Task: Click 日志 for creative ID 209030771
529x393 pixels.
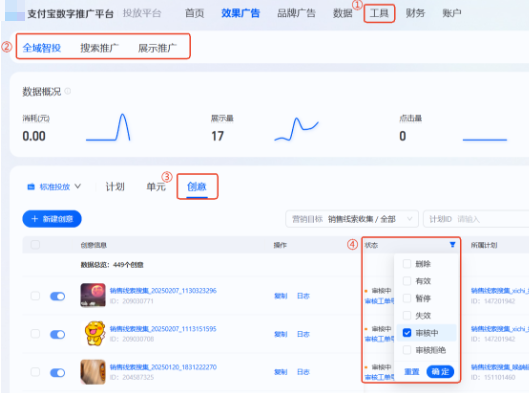Action: coord(303,296)
